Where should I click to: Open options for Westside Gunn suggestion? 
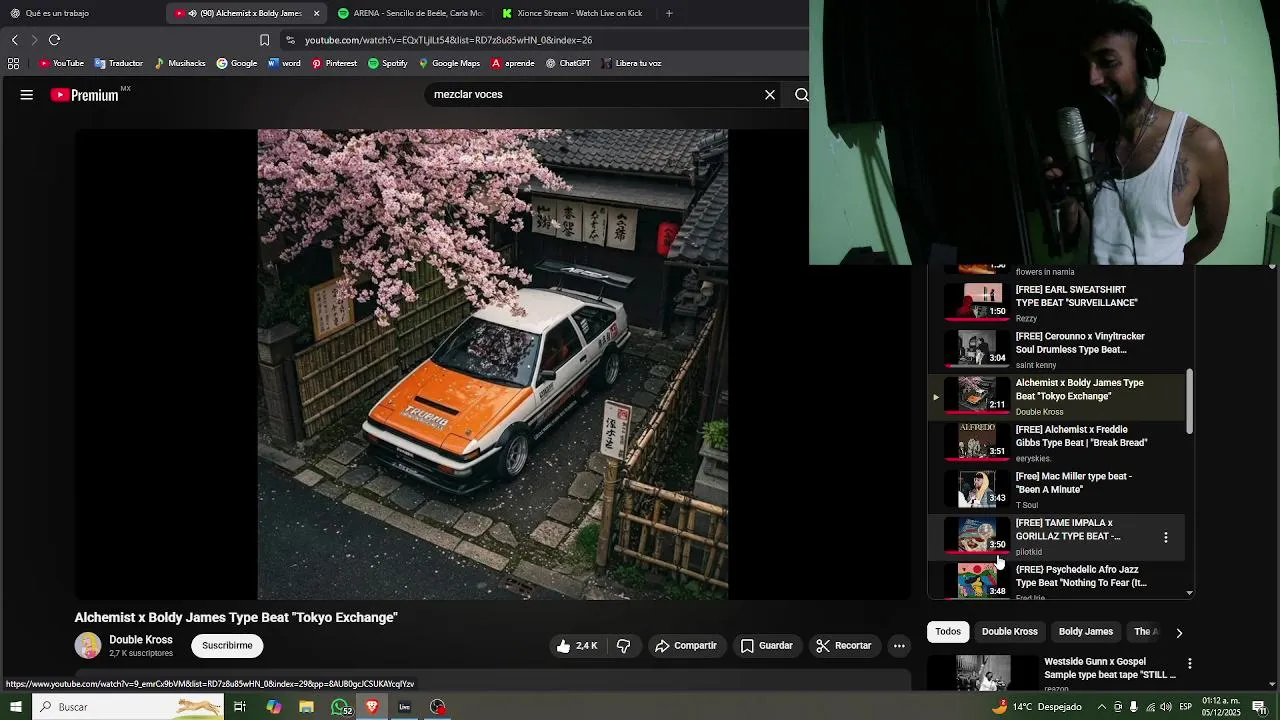click(x=1190, y=664)
